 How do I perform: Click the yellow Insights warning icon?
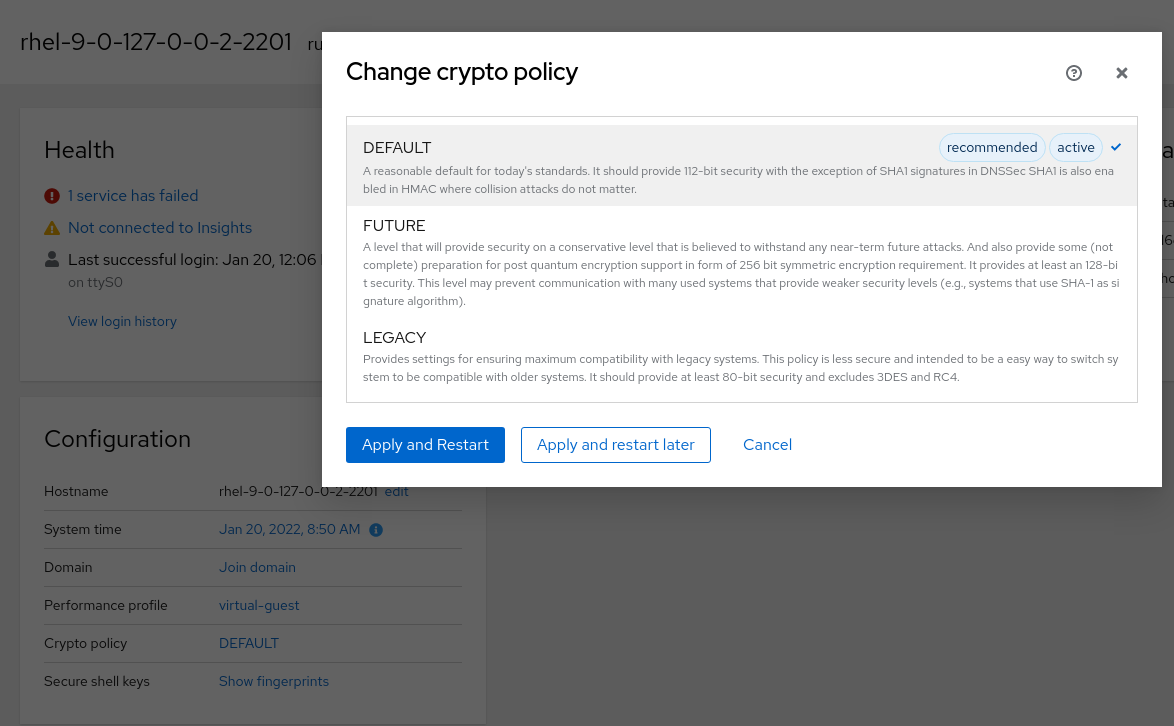52,228
